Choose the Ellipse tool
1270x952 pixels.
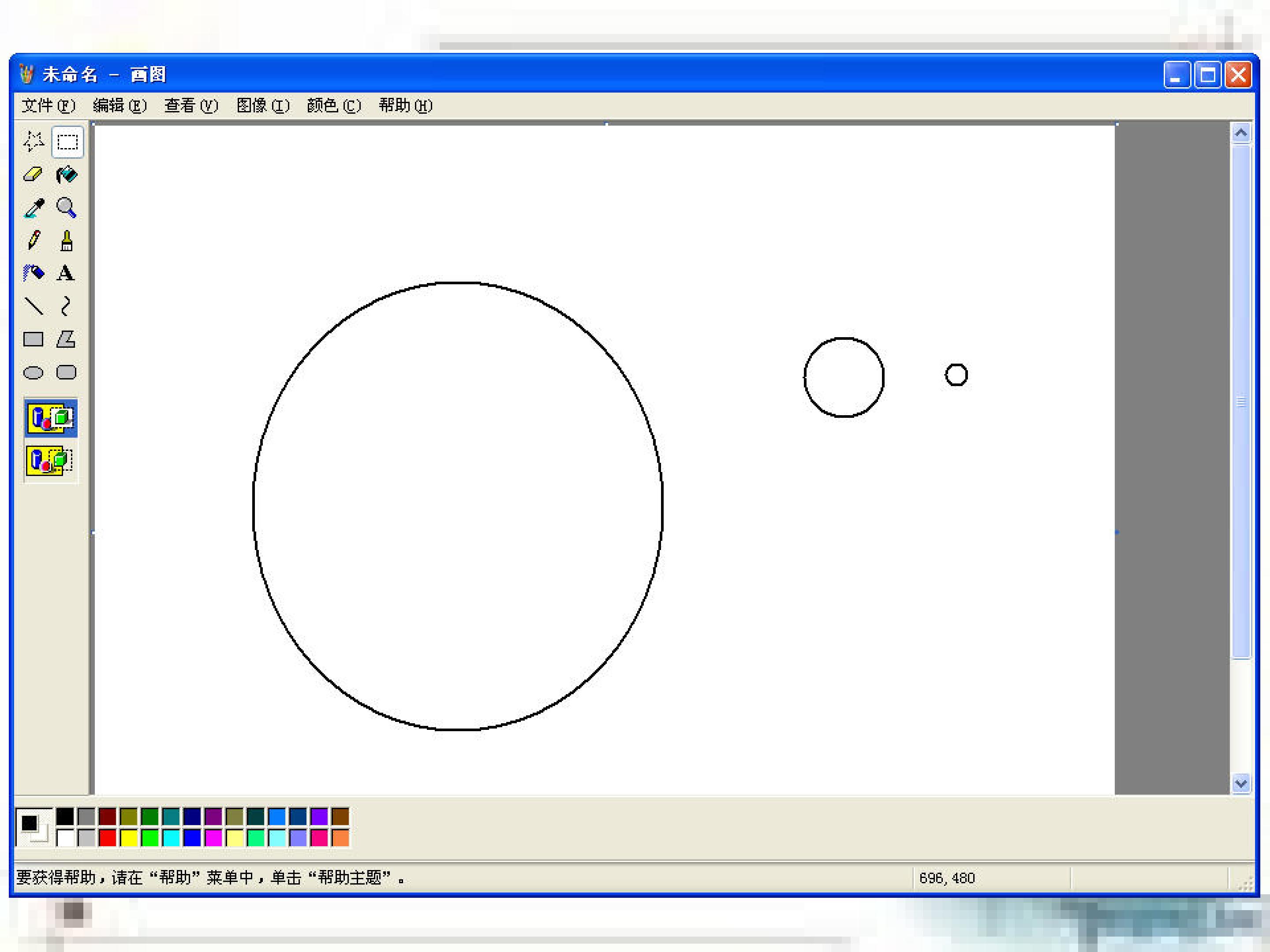tap(34, 372)
